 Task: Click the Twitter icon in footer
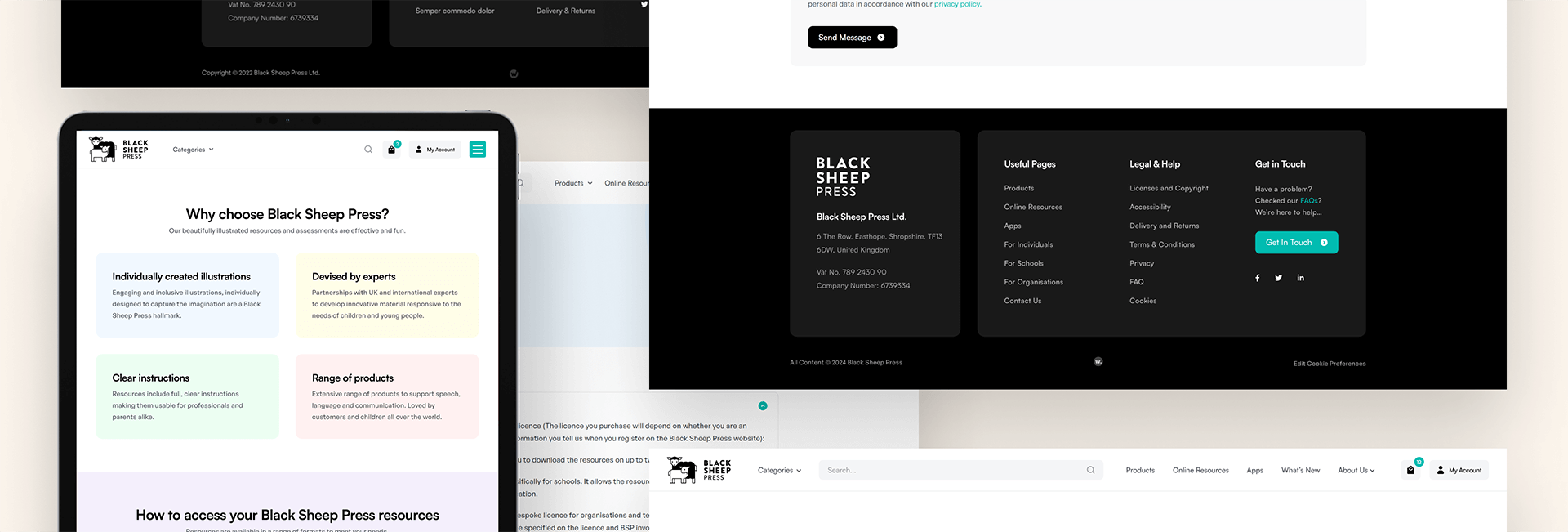pyautogui.click(x=1279, y=278)
